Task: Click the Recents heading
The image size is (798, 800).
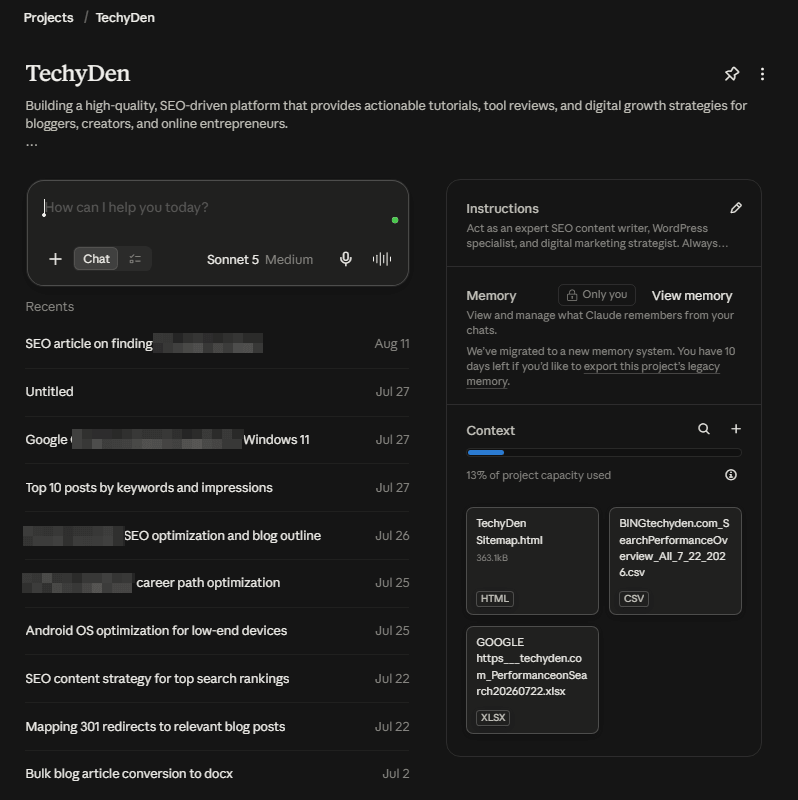Action: tap(49, 307)
